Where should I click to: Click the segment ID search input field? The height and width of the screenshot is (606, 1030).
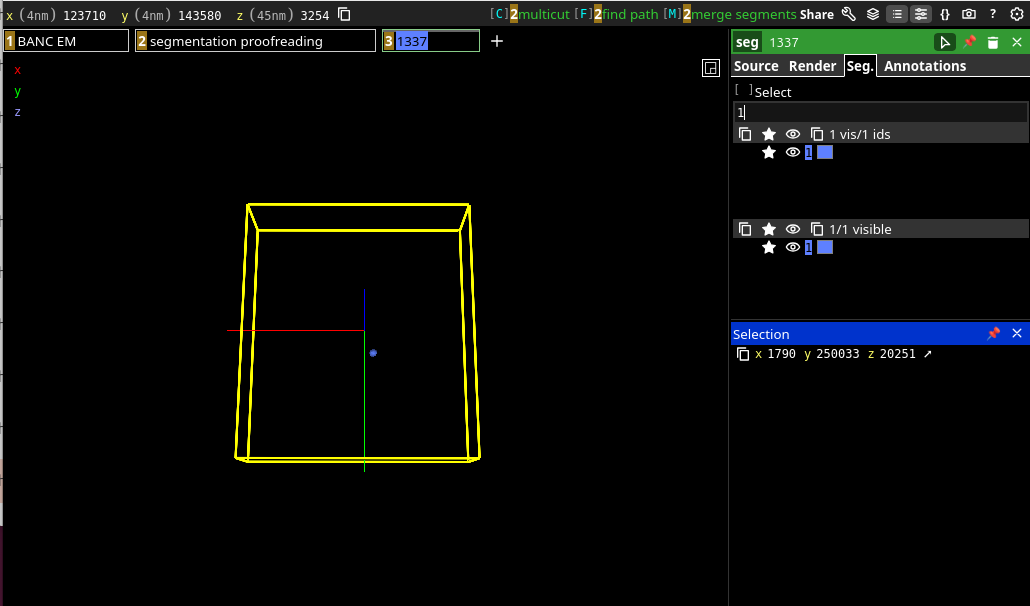tap(880, 112)
